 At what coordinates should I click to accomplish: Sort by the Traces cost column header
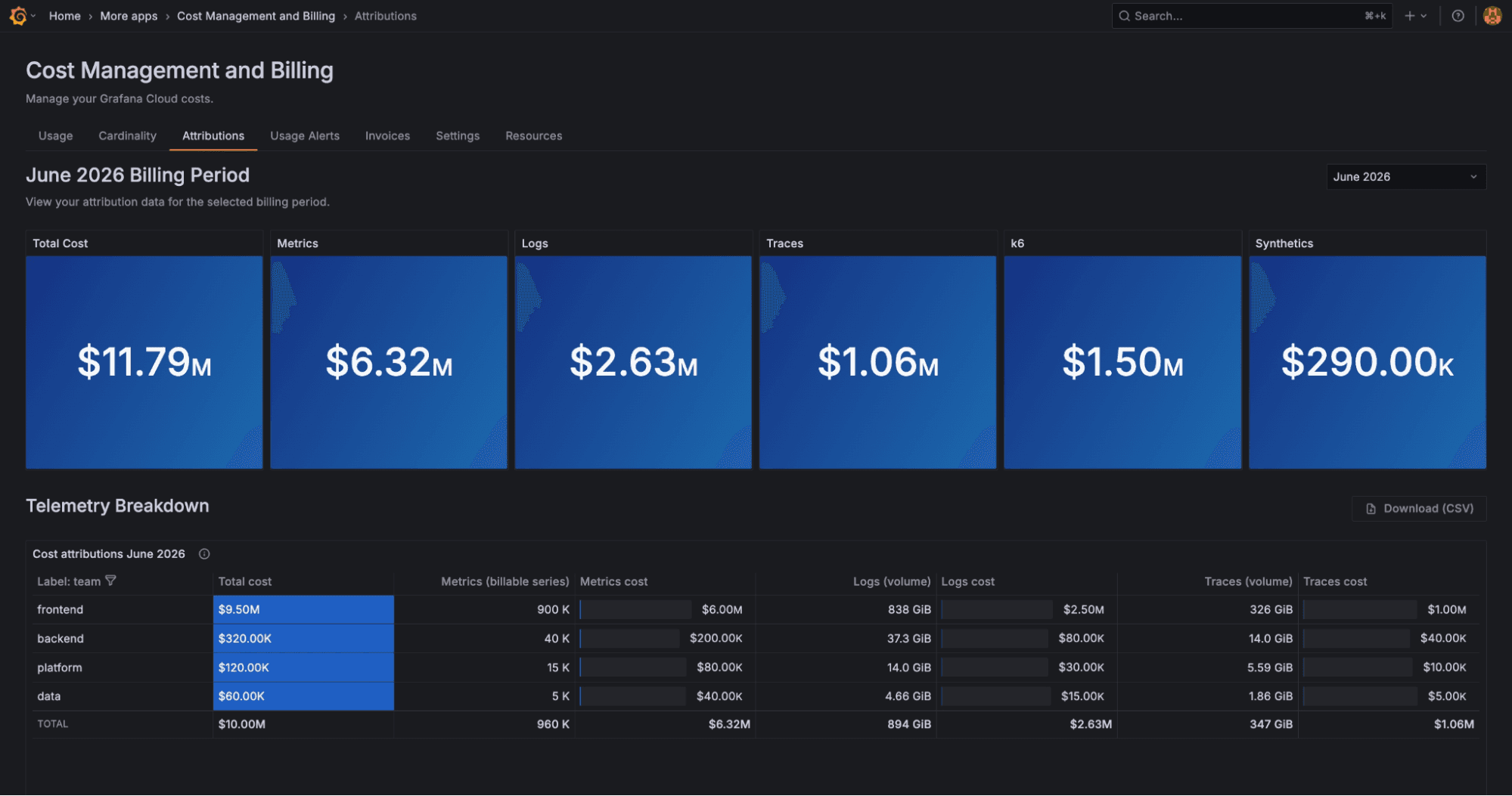[1335, 581]
